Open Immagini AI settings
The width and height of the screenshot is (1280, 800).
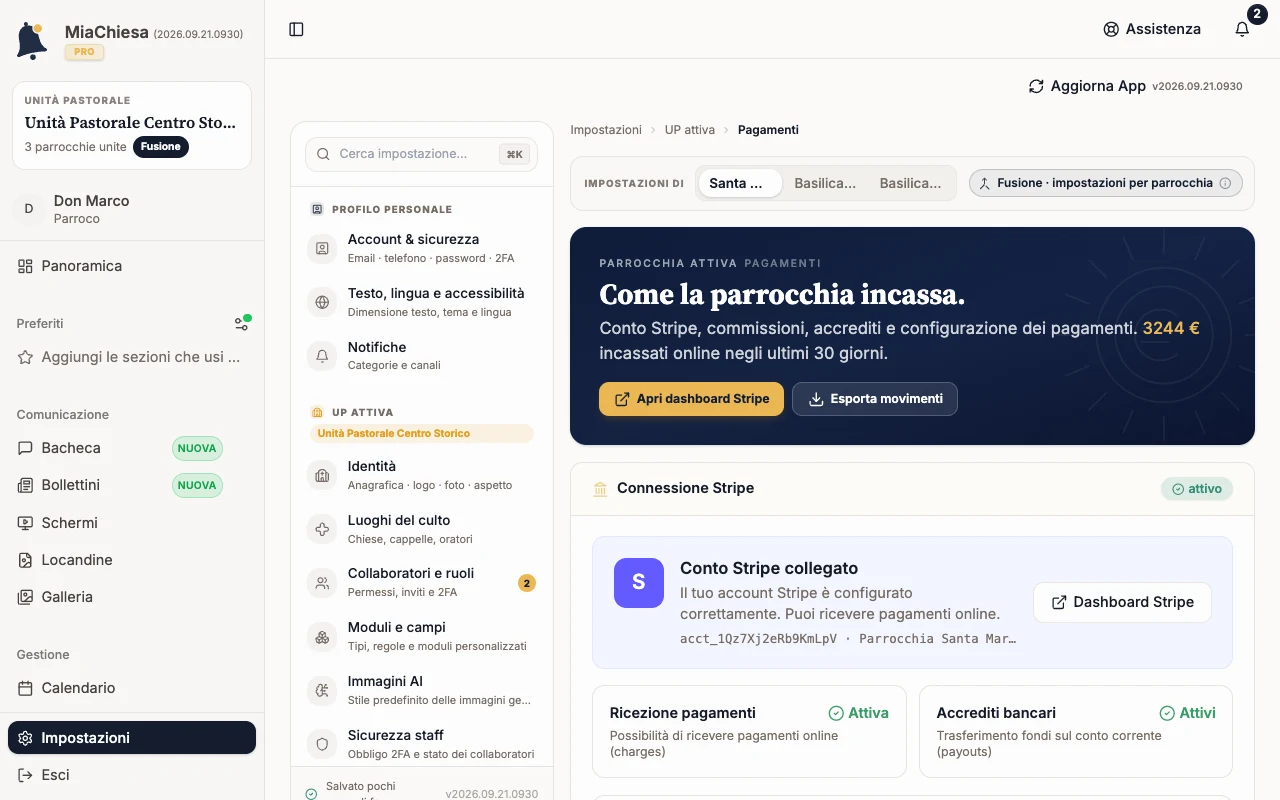point(421,690)
